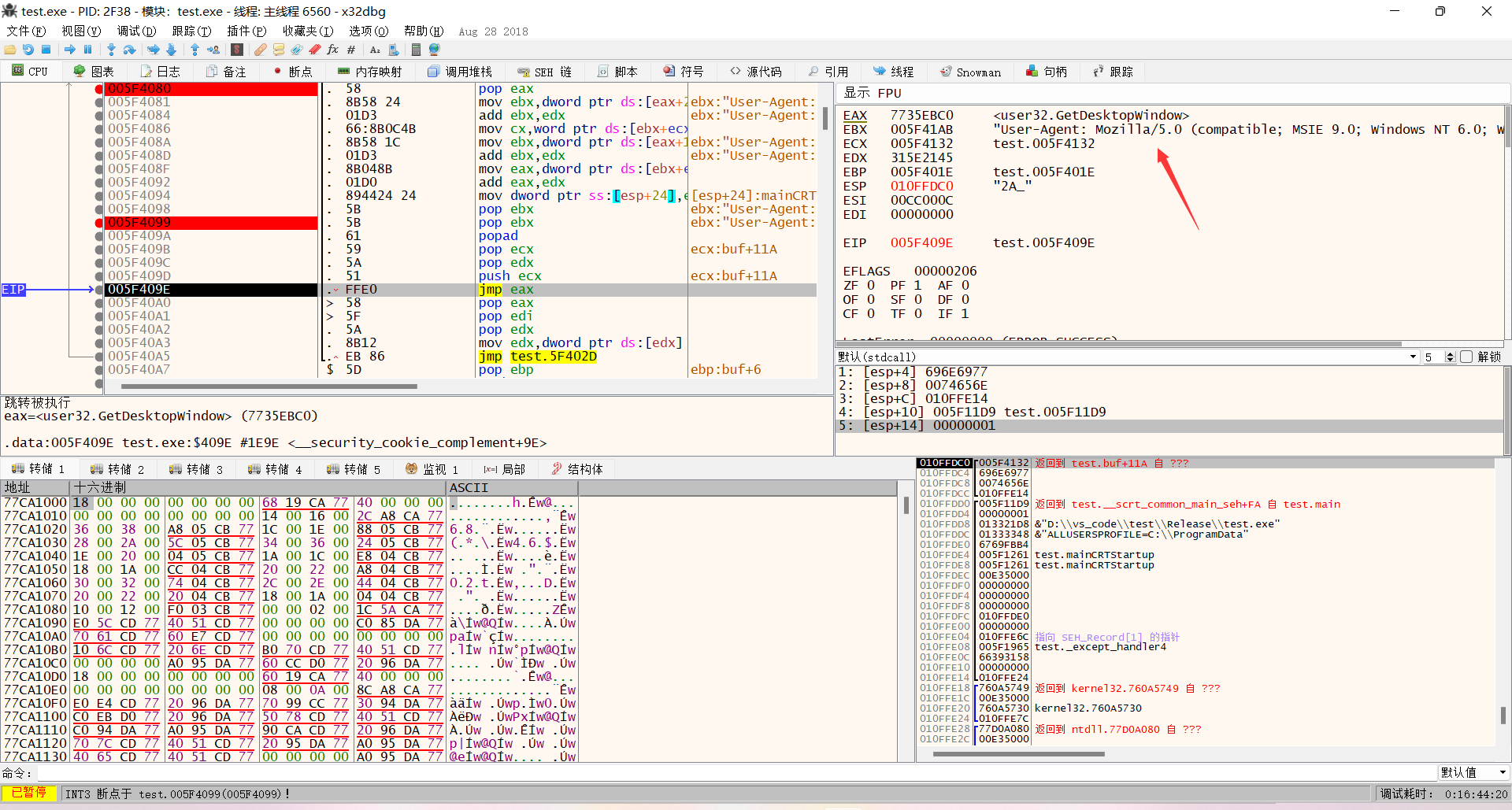This screenshot has height=810, width=1512.
Task: Click the argument count stepper arrows
Action: pos(1451,357)
